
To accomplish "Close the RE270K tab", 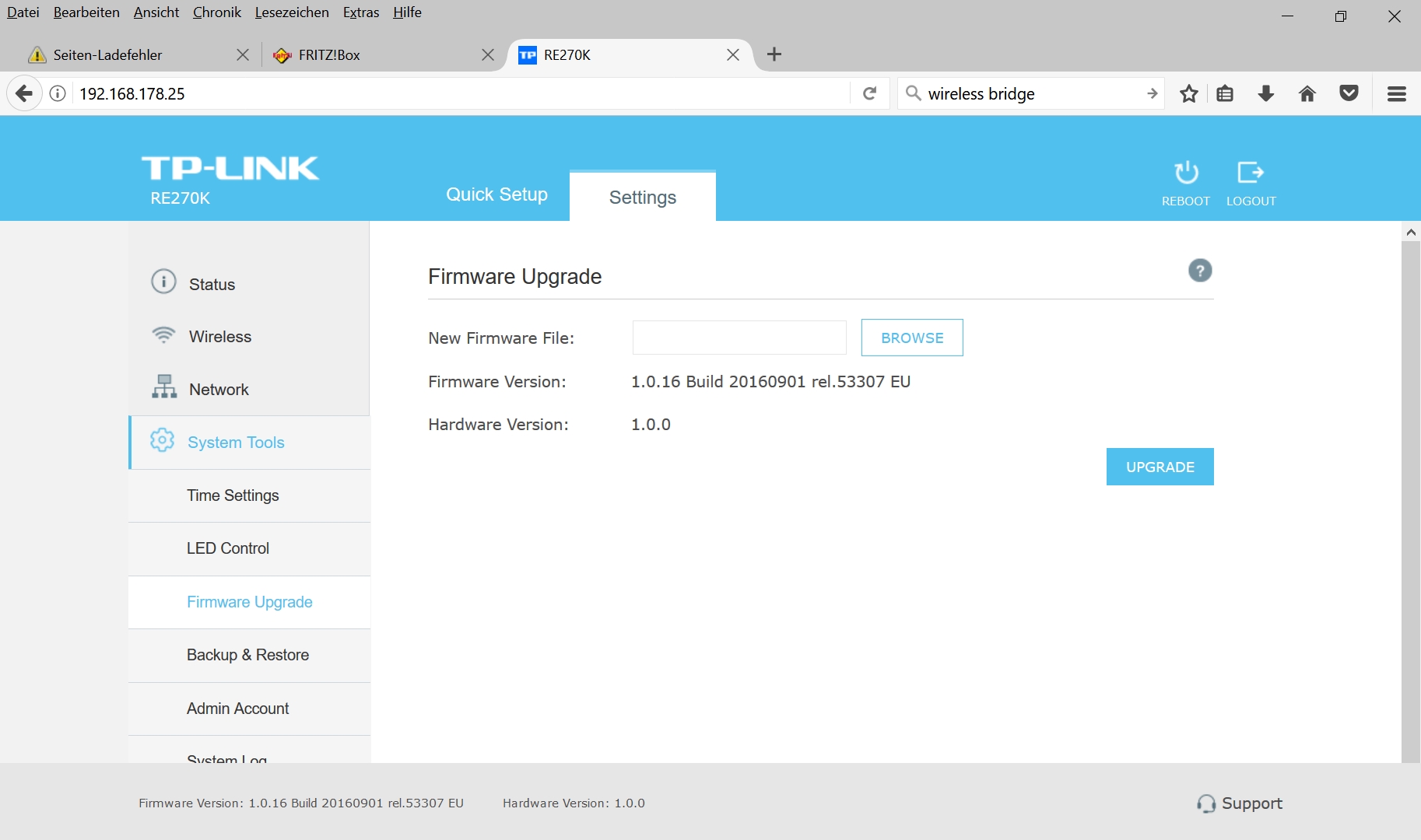I will click(x=733, y=55).
